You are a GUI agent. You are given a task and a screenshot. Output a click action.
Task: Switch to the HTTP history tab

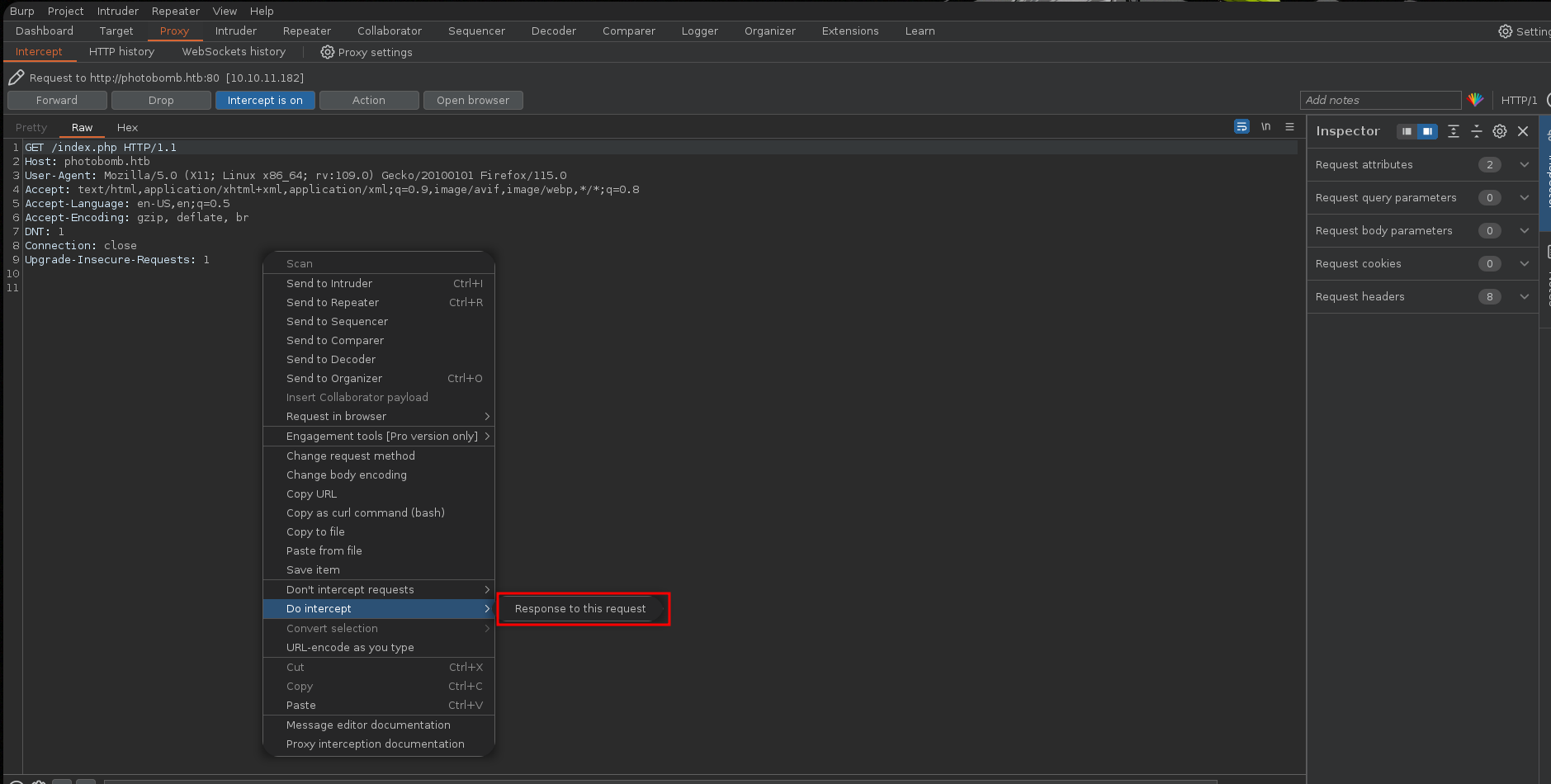click(x=121, y=51)
